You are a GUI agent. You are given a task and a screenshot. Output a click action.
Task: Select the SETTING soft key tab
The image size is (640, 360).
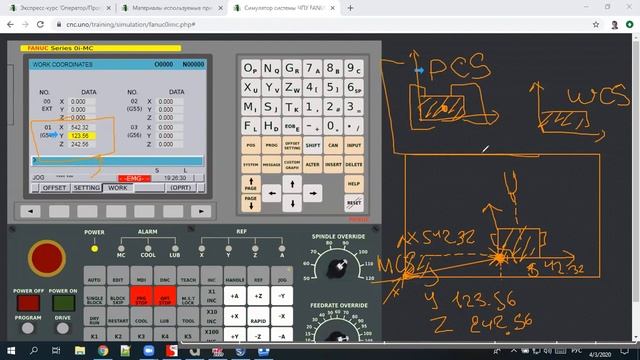coord(87,188)
